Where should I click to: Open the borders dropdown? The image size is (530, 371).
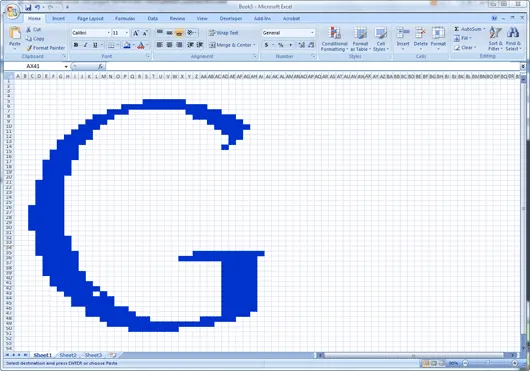pos(118,45)
